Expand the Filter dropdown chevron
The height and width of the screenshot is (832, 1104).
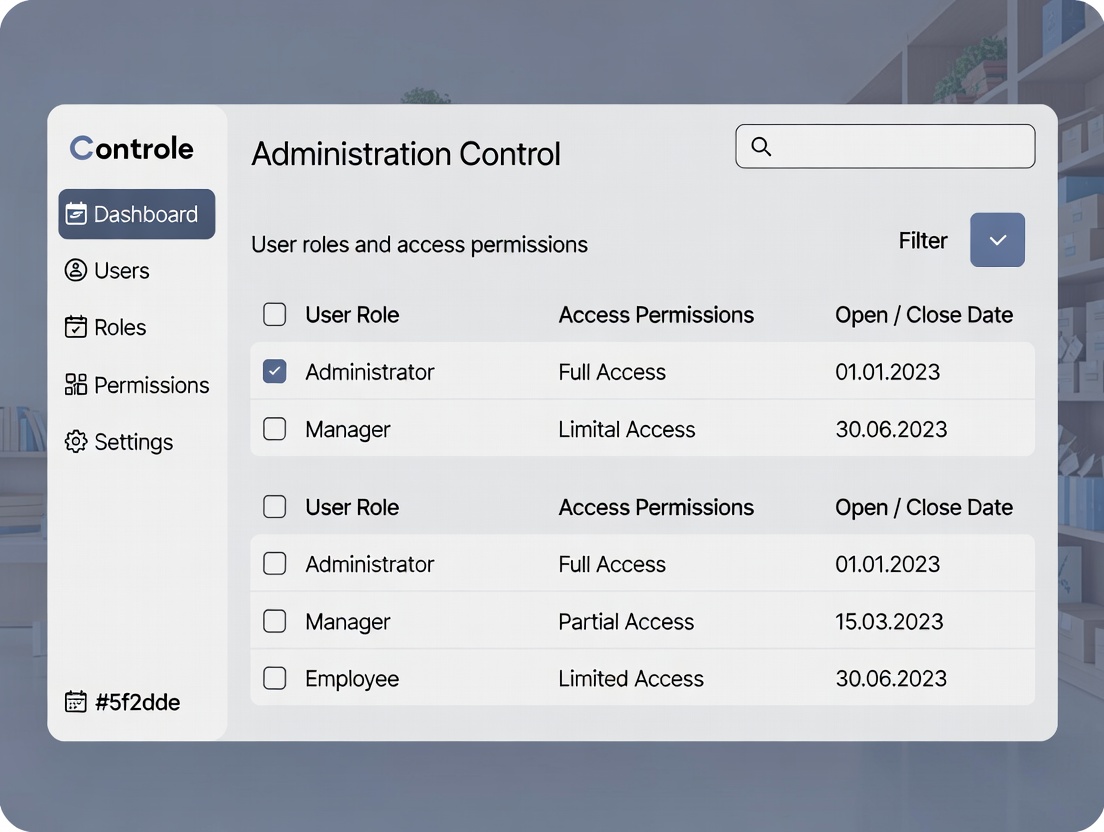[x=997, y=240]
